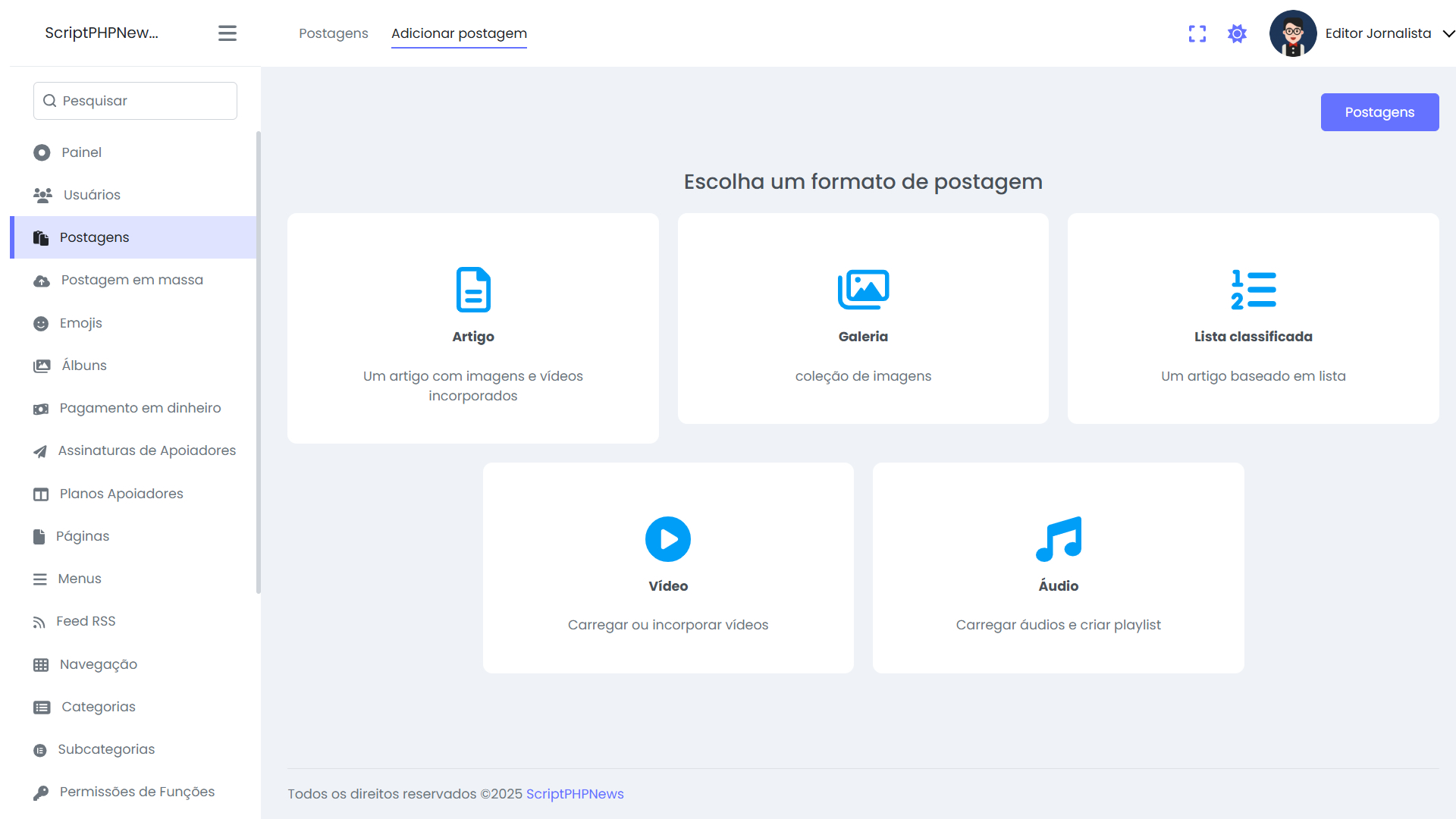Screen dimensions: 1456x819
Task: Follow the ScriptPHPNews footer link
Action: pos(575,794)
